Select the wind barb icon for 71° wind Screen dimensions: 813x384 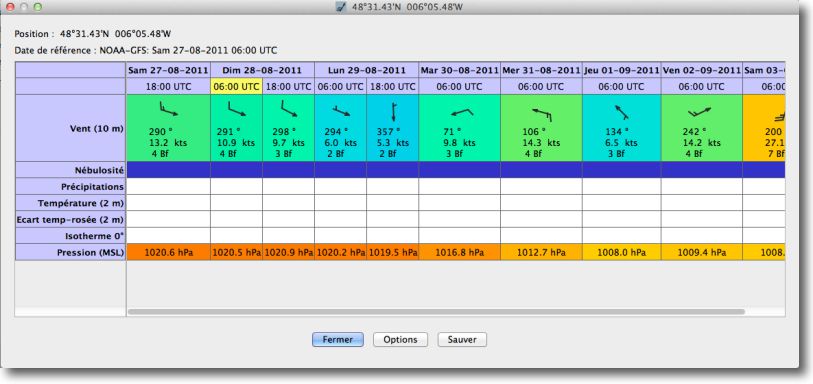coord(461,111)
